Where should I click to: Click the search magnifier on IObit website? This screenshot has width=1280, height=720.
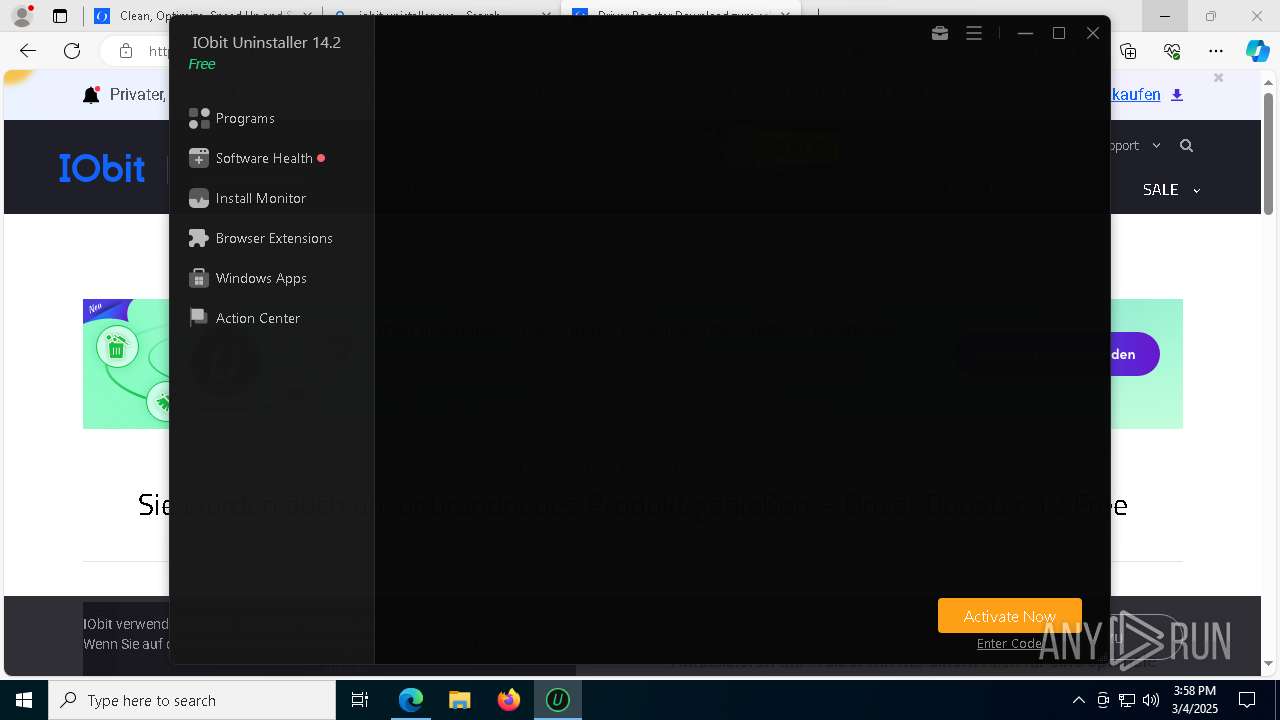pos(1186,146)
